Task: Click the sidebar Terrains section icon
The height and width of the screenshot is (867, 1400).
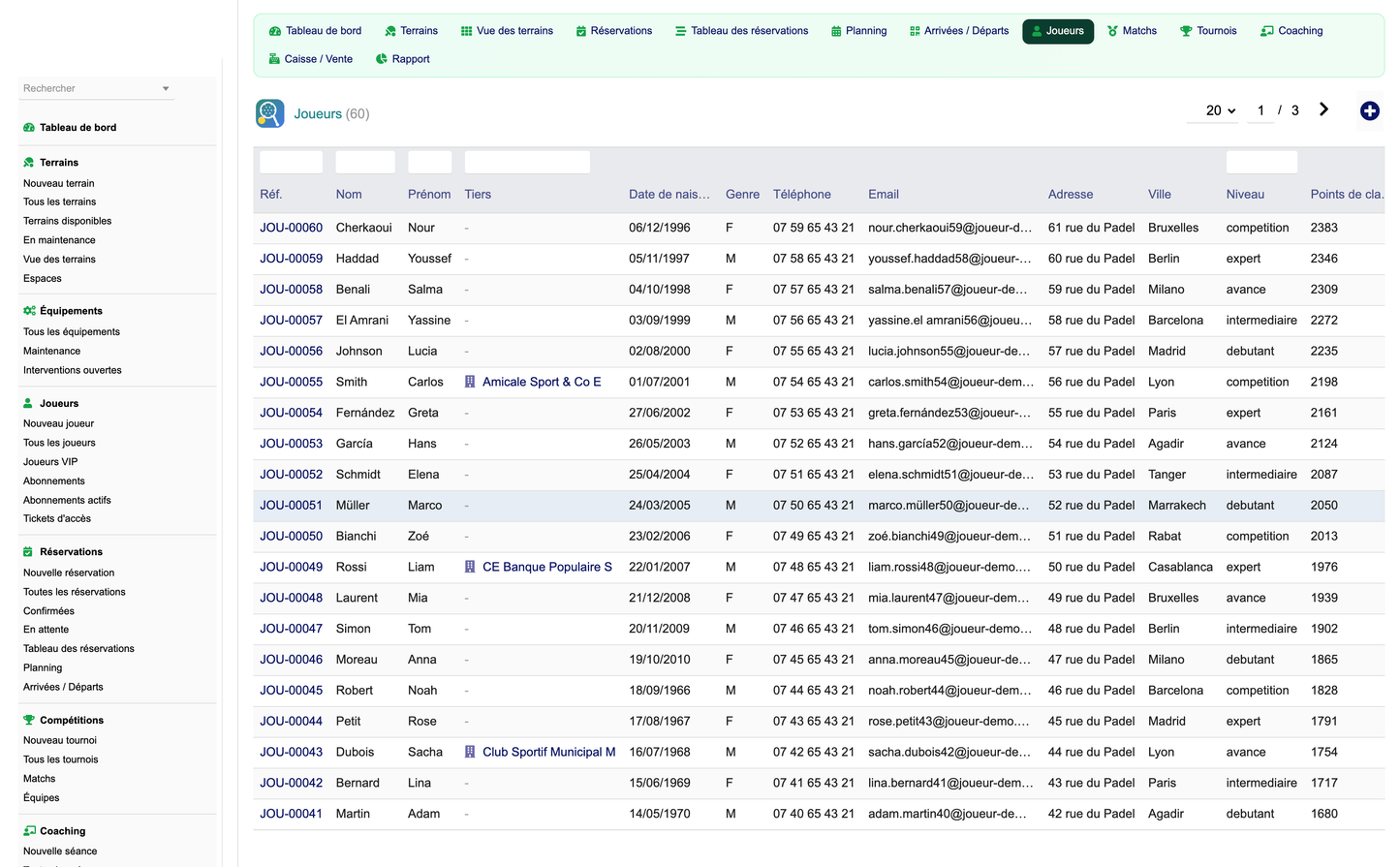Action: click(x=29, y=163)
